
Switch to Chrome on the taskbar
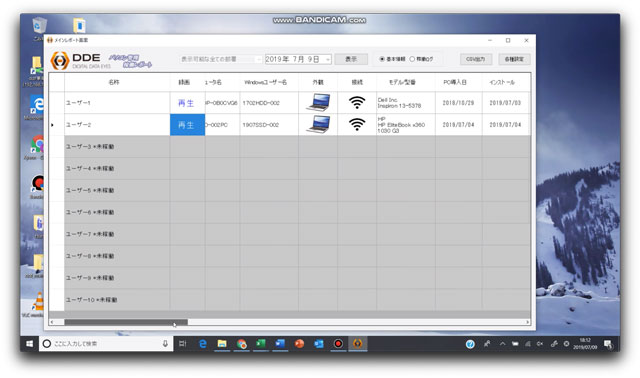tap(242, 344)
